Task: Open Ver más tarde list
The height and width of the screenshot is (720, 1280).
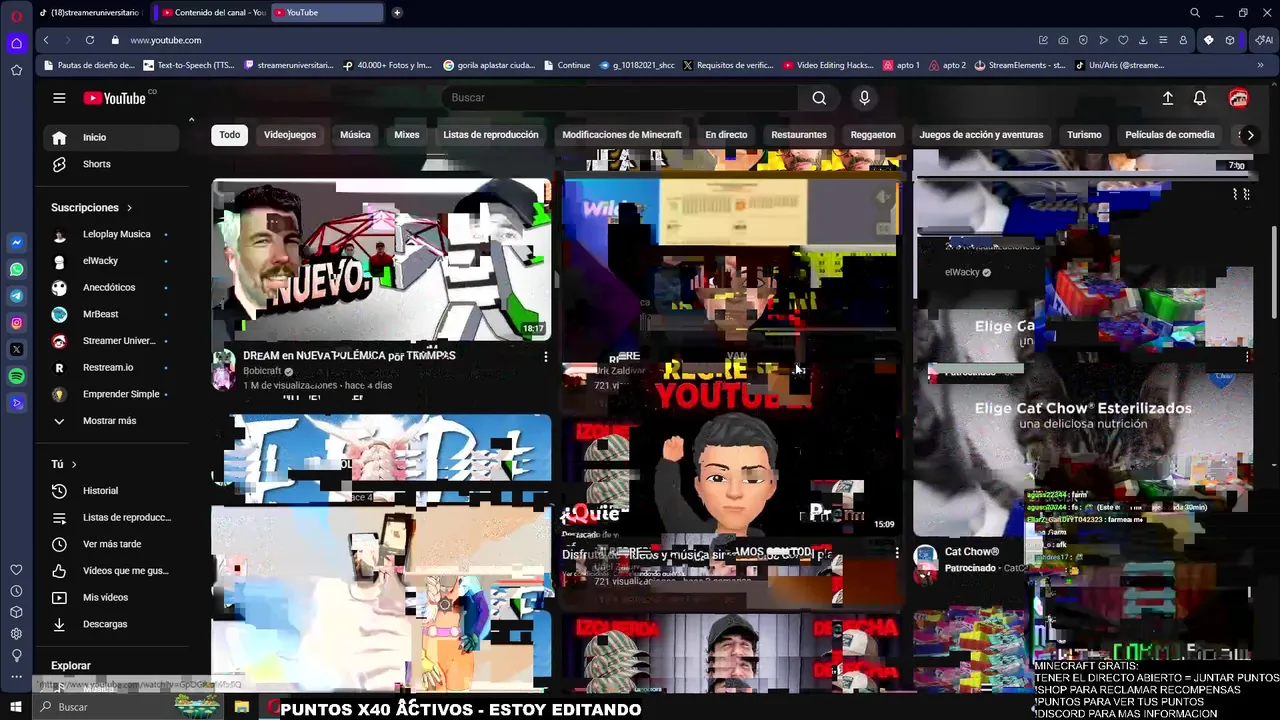Action: click(x=111, y=544)
